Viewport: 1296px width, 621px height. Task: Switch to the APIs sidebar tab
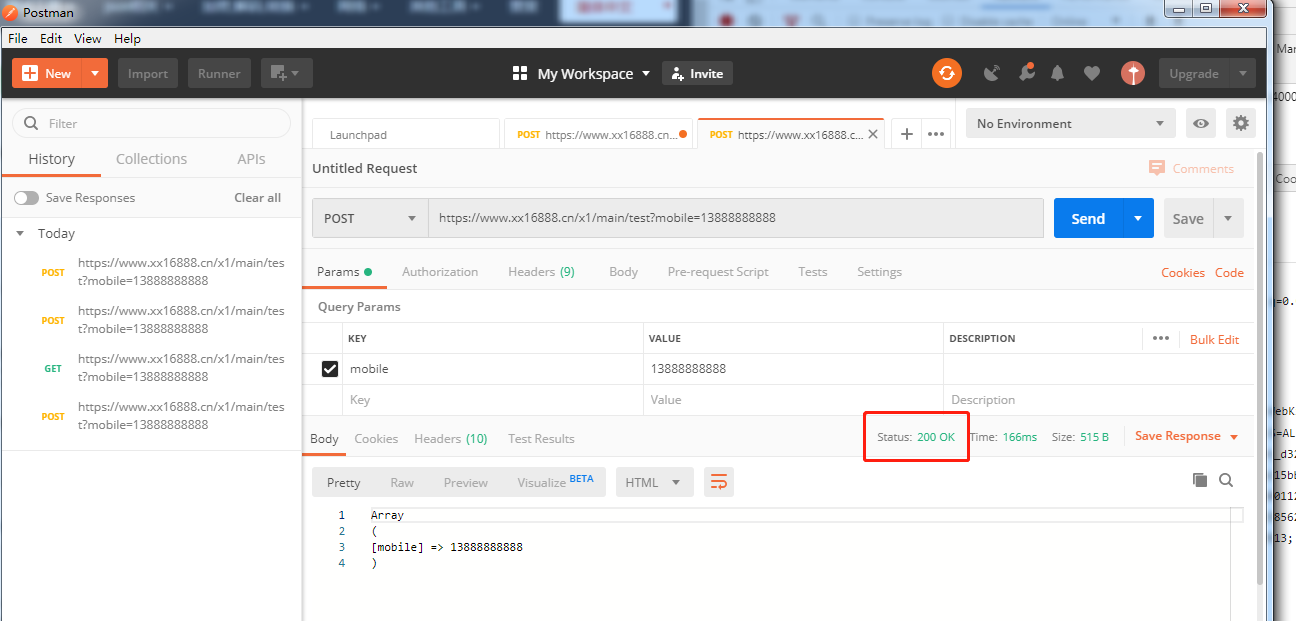pos(251,159)
